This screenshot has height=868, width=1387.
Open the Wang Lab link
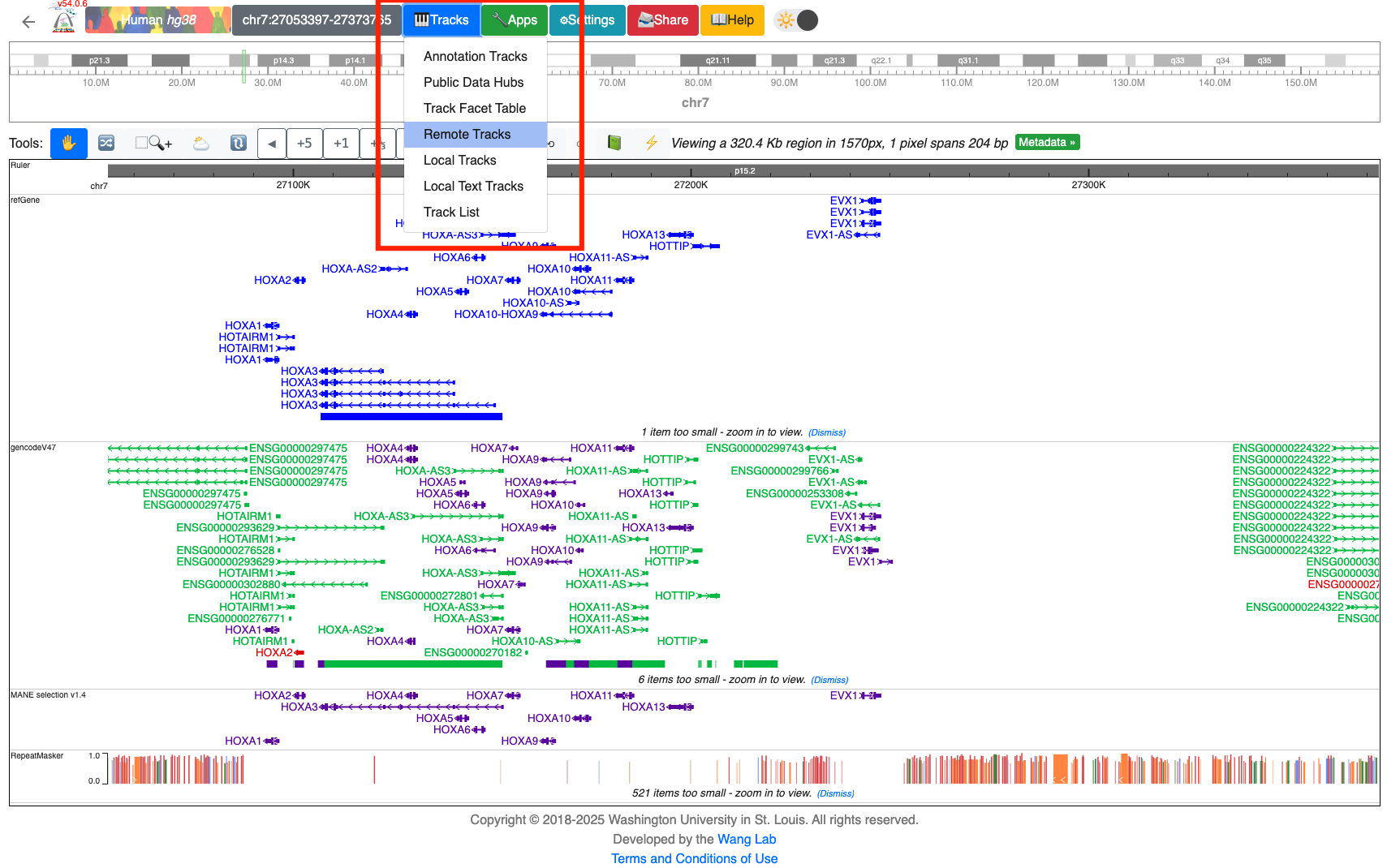[746, 840]
